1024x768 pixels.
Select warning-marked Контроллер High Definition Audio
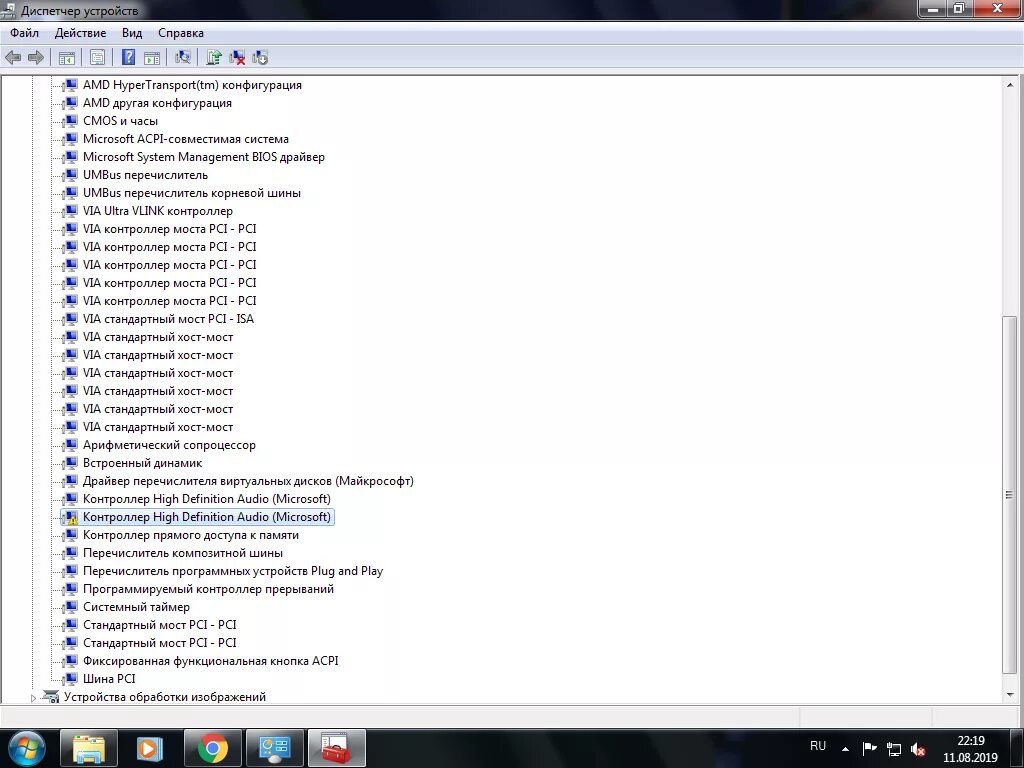point(206,517)
